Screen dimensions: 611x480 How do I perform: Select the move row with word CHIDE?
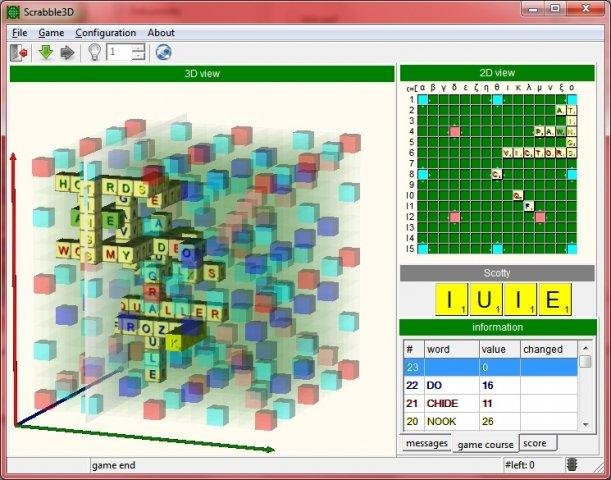[490, 403]
